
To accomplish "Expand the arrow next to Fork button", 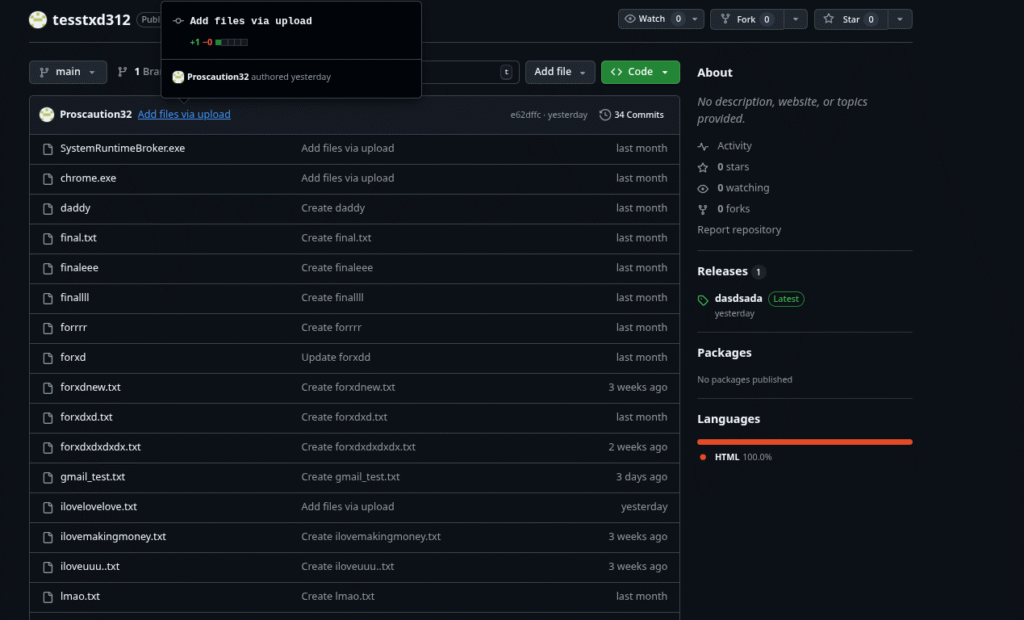I will coord(796,19).
